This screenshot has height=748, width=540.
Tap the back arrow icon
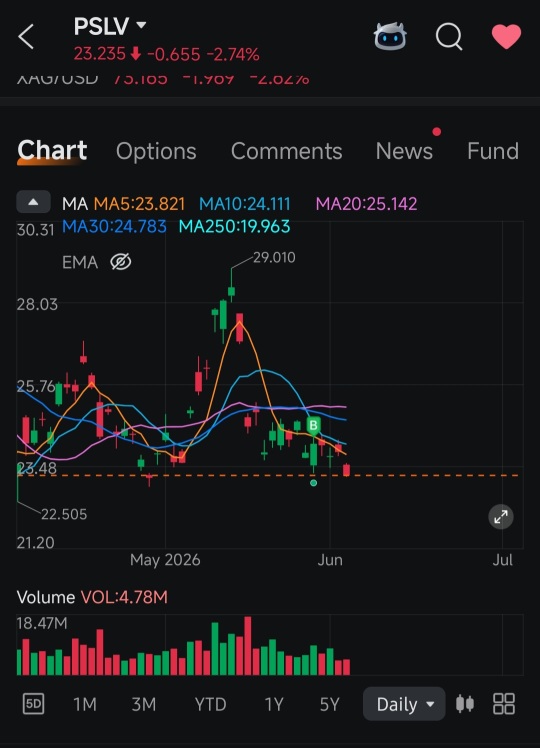point(26,37)
